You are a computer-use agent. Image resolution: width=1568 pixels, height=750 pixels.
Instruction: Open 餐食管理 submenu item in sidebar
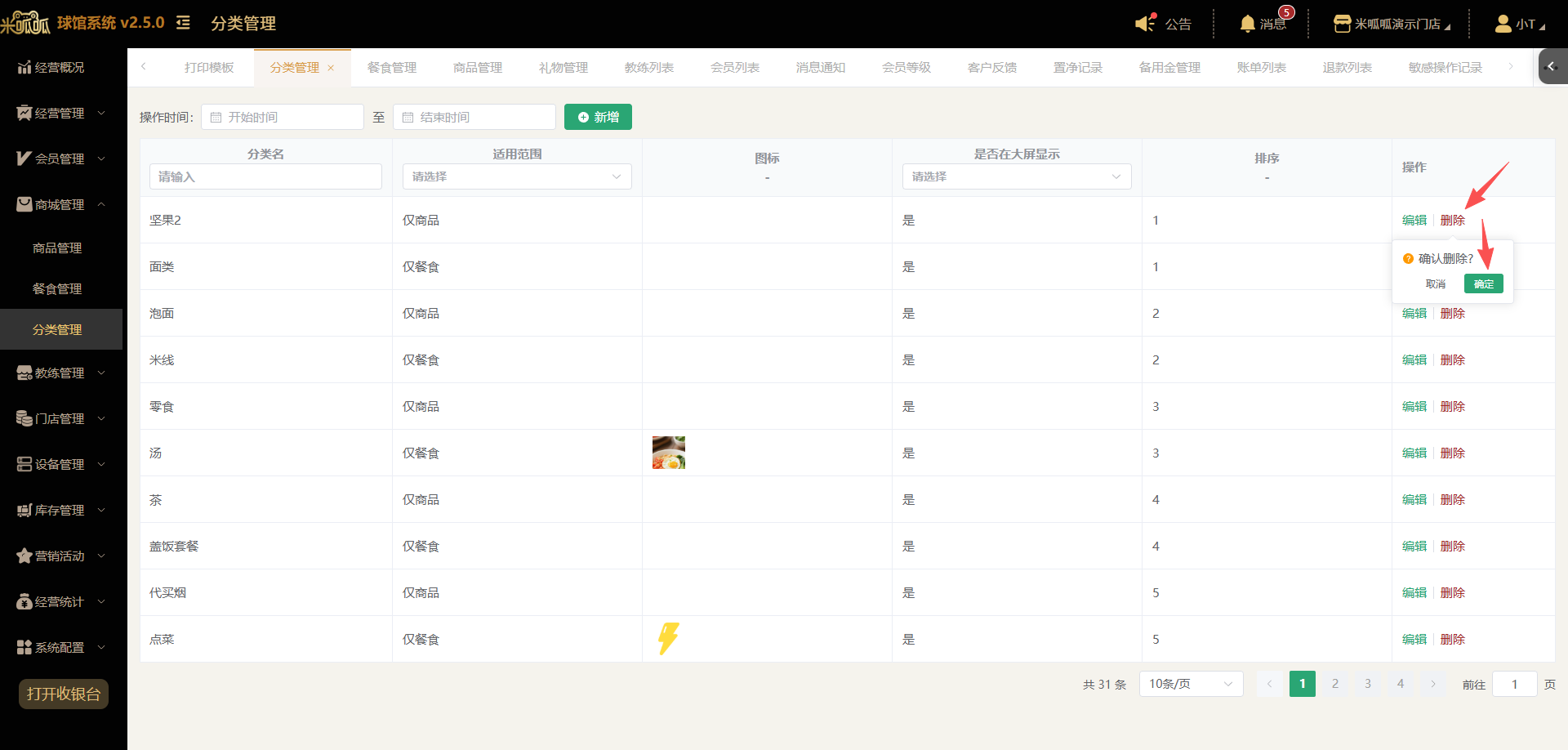click(x=57, y=288)
